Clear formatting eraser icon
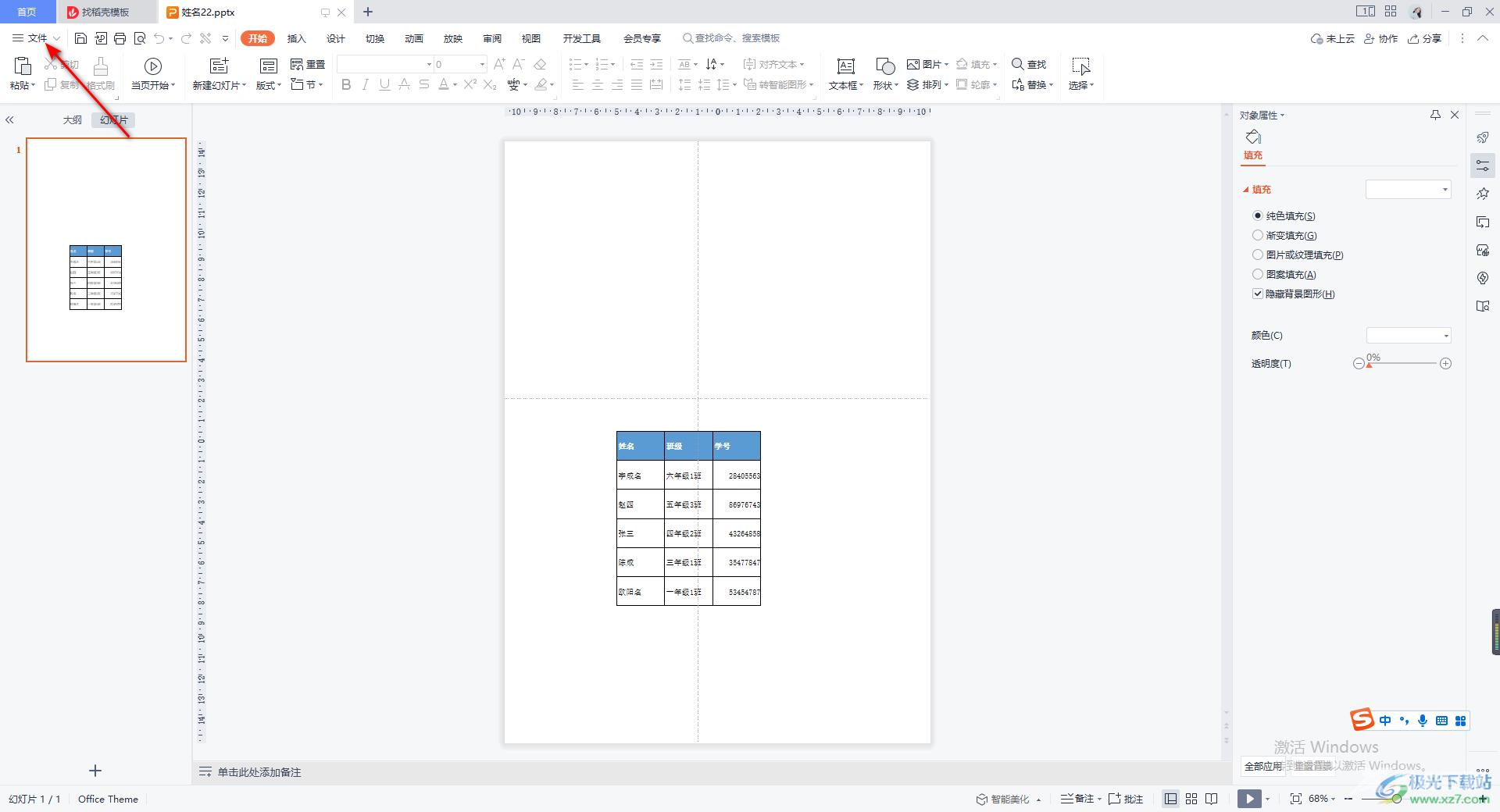The height and width of the screenshot is (812, 1500). pos(540,64)
